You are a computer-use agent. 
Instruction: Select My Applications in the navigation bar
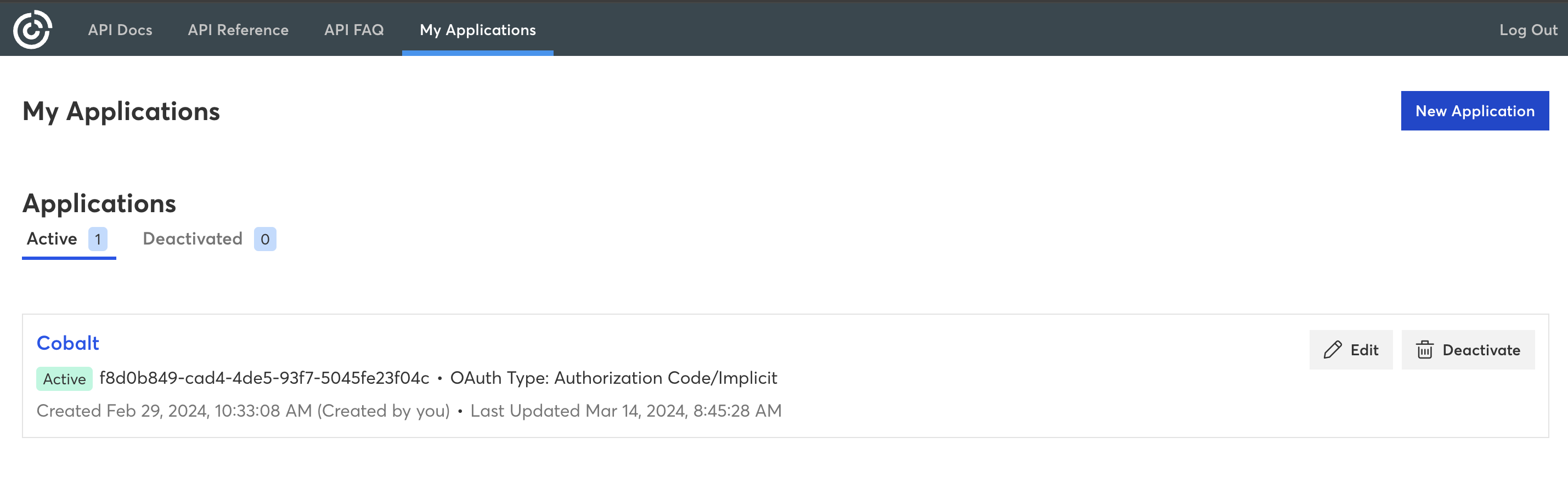(x=477, y=29)
